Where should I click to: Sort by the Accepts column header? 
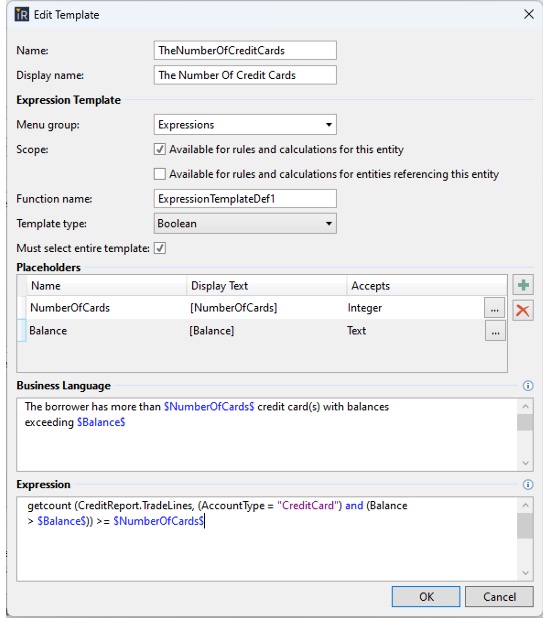(427, 286)
